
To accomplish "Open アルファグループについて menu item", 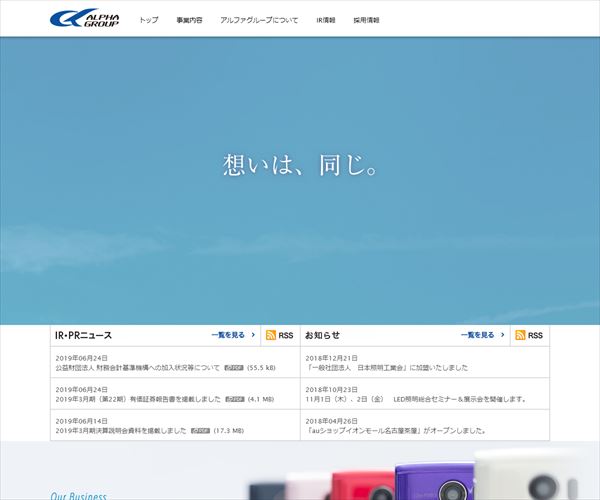I will click(x=259, y=20).
